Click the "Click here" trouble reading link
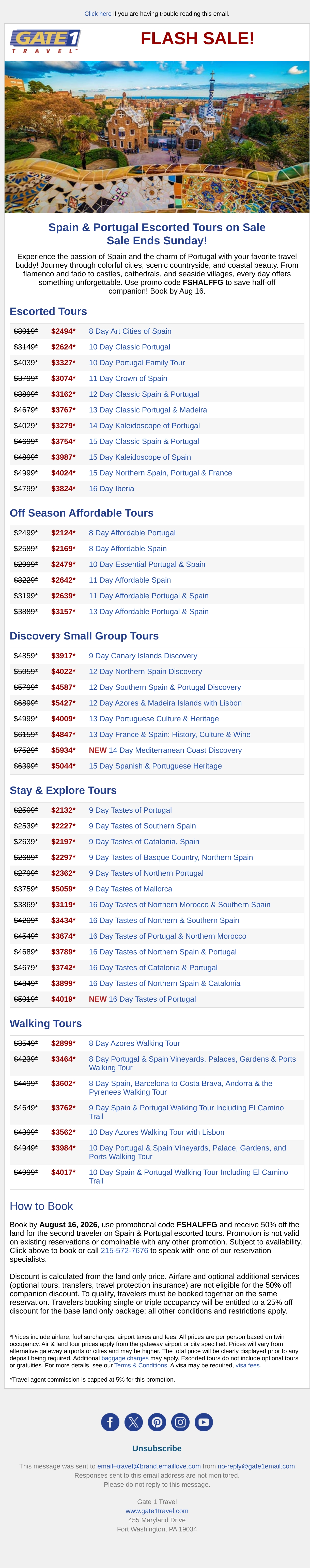The height and width of the screenshot is (1568, 310). coord(98,13)
